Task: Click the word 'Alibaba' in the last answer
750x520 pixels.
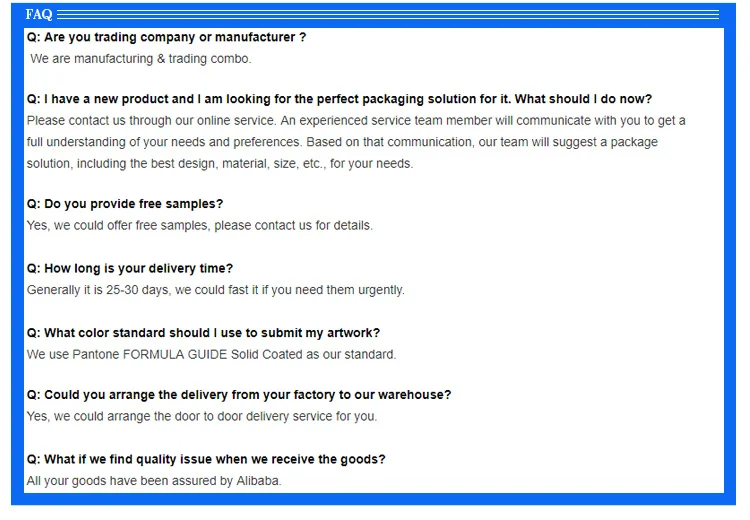Action: point(257,481)
